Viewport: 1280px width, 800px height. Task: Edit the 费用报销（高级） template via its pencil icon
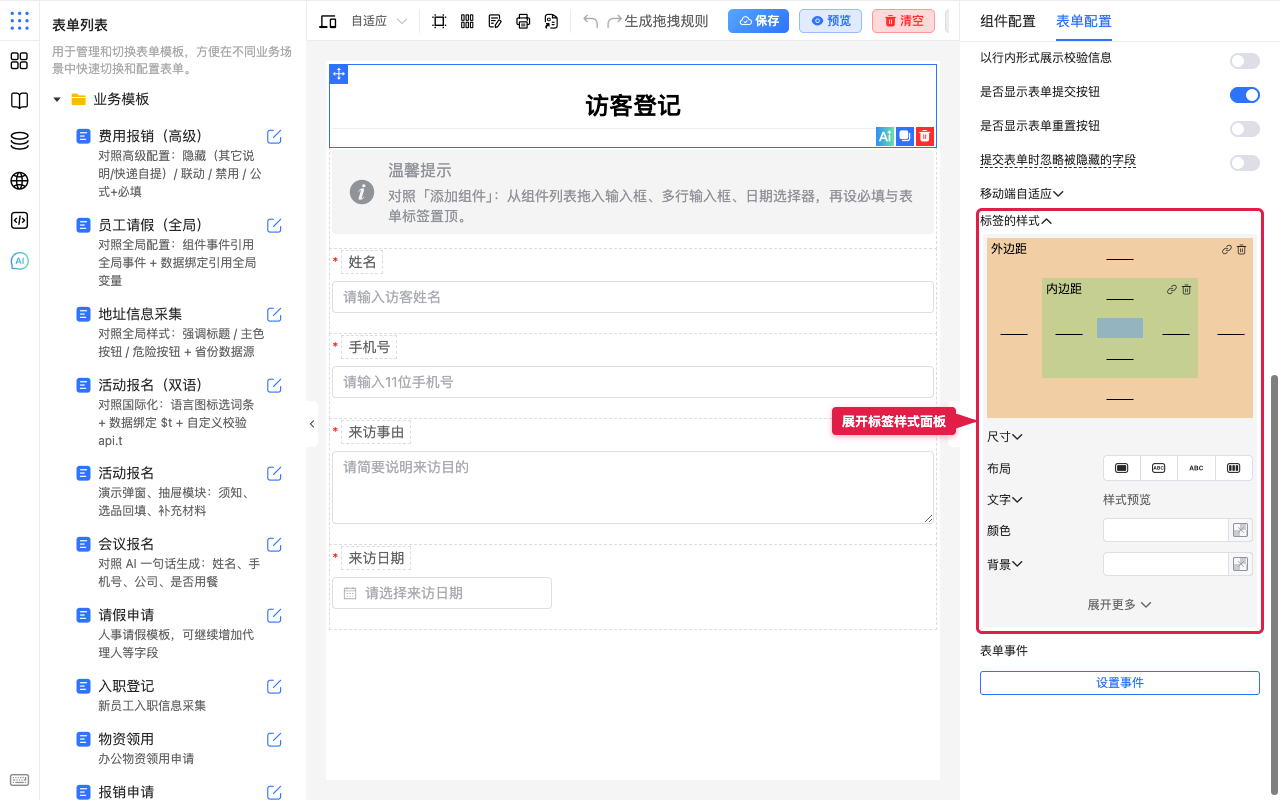[274, 136]
